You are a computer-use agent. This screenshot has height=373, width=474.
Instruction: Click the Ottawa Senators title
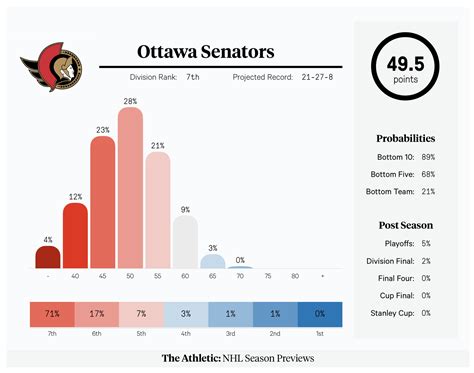[x=206, y=52]
